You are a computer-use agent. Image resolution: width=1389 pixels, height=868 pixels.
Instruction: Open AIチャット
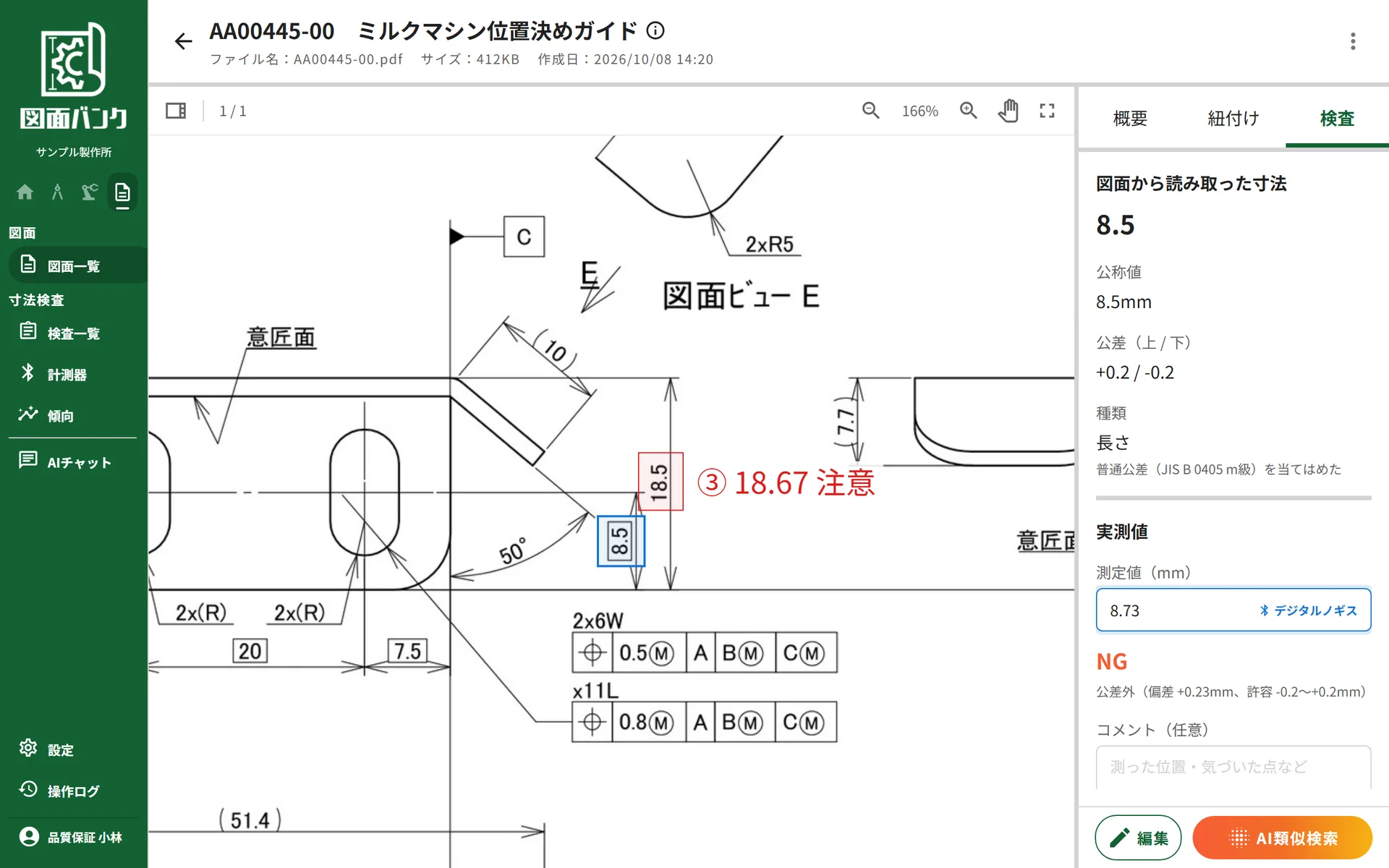click(74, 462)
